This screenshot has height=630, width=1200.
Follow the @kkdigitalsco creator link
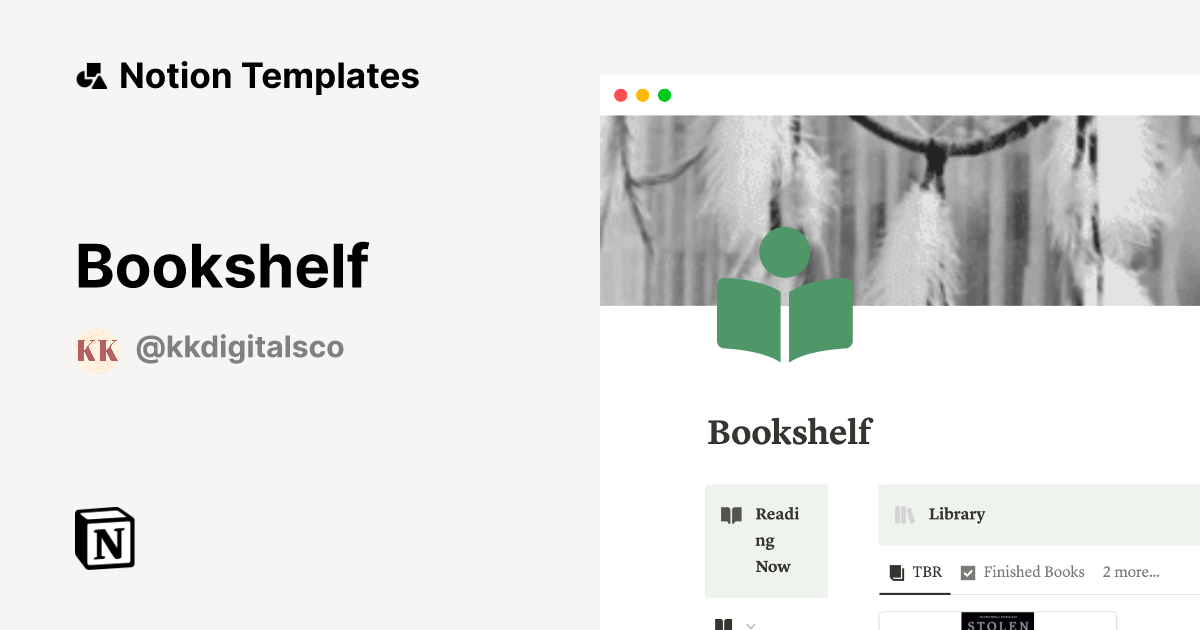pos(239,348)
